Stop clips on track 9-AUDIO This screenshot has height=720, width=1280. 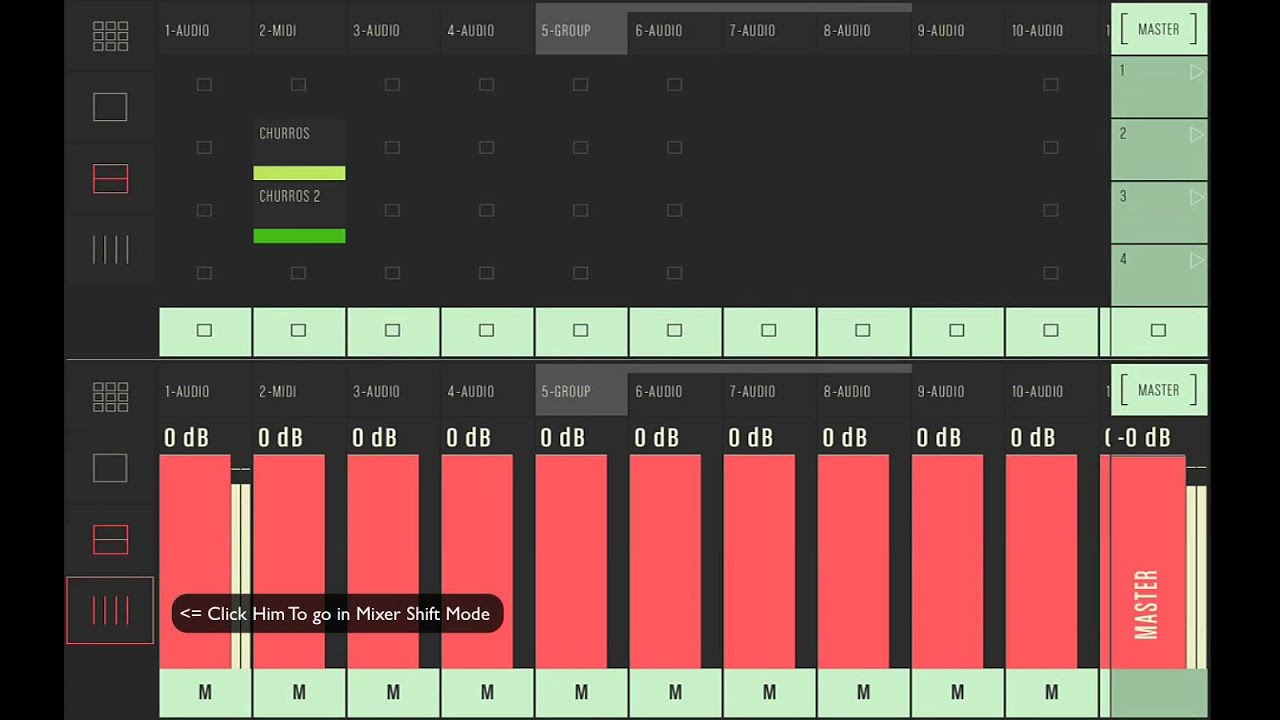click(957, 331)
